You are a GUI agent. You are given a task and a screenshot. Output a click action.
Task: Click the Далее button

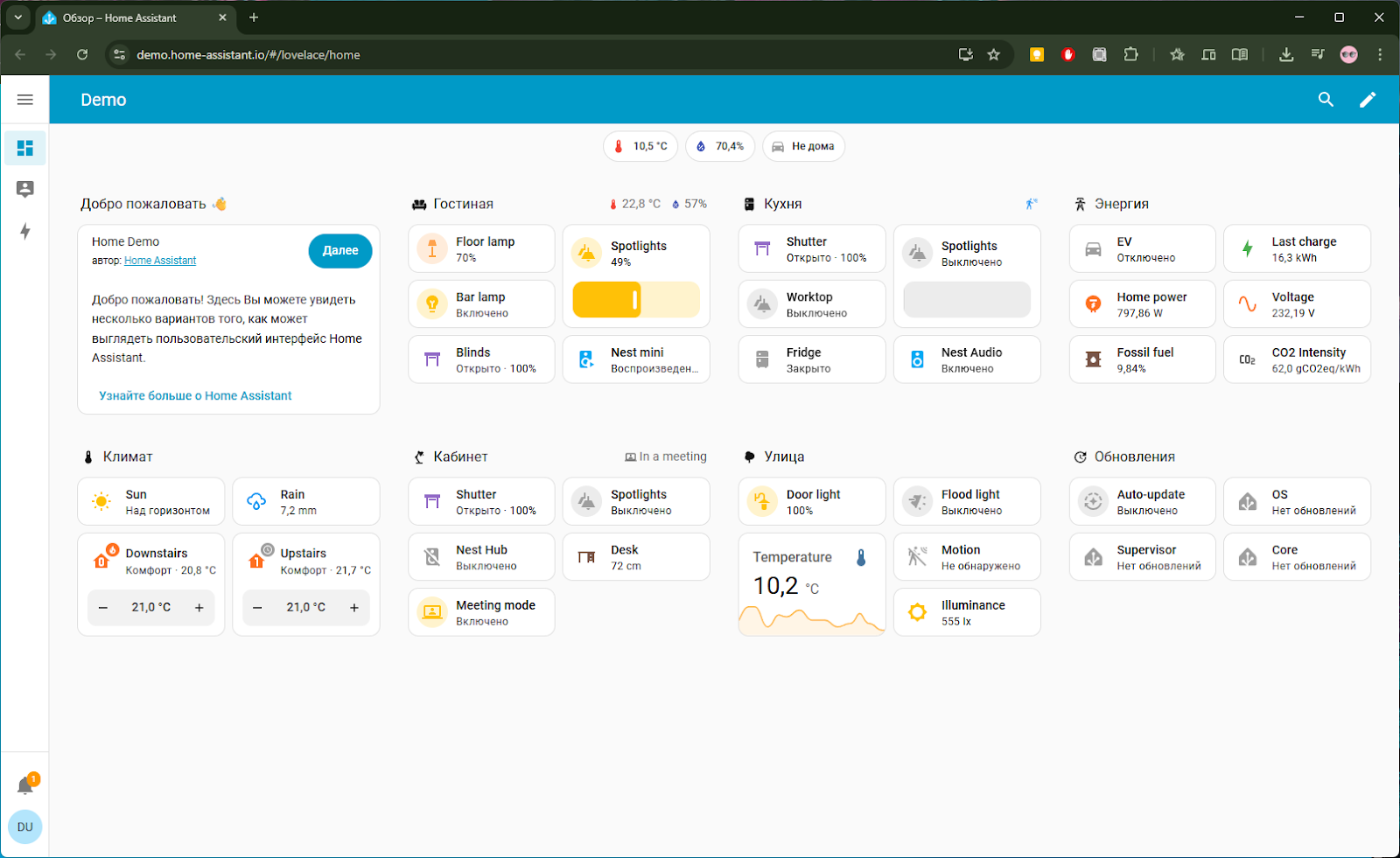coord(339,250)
